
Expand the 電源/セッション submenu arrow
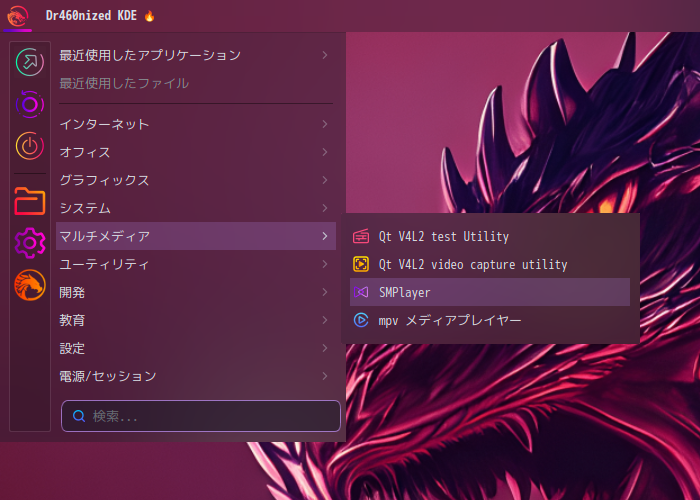[x=325, y=376]
